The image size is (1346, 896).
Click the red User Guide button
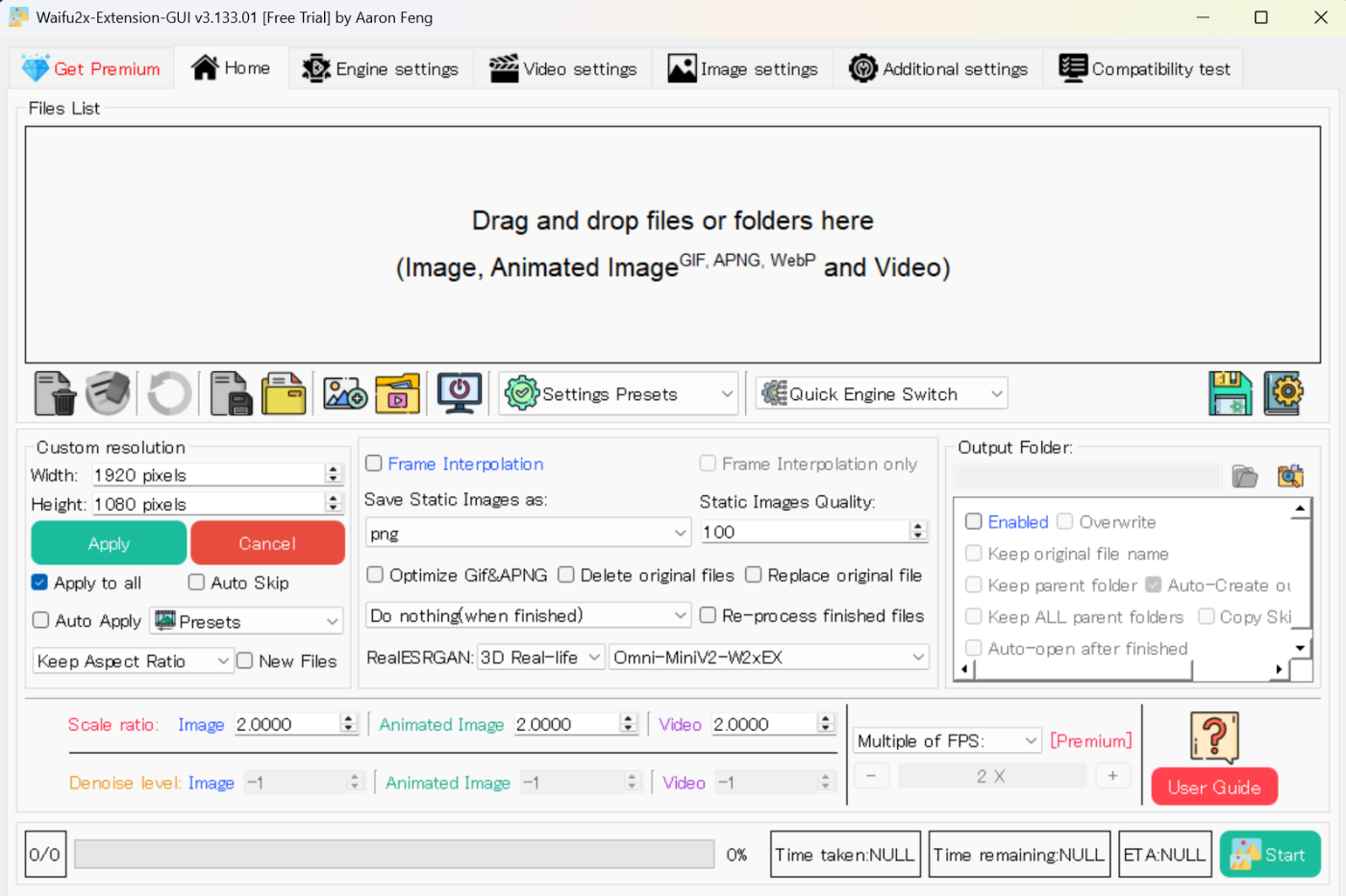coord(1214,786)
